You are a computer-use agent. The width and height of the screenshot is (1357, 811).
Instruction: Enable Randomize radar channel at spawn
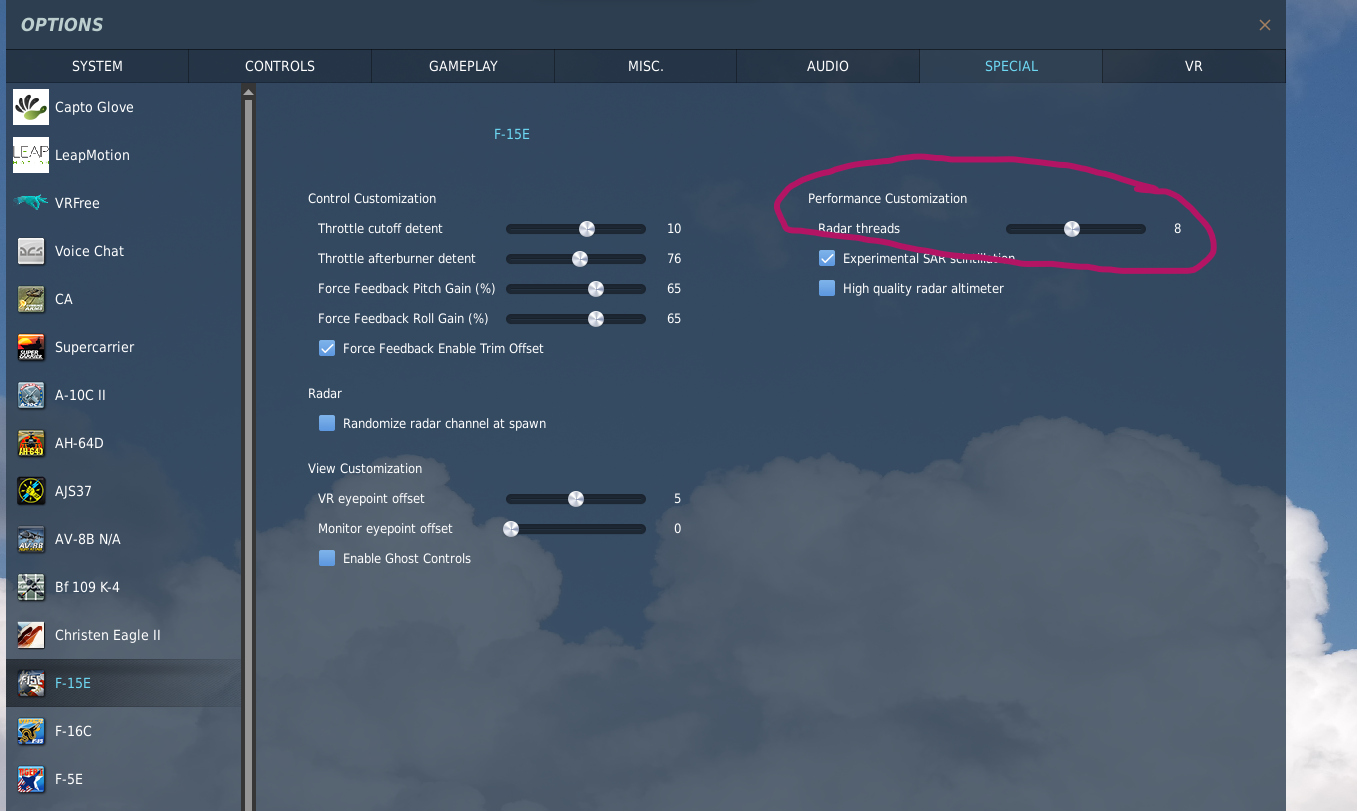(326, 423)
